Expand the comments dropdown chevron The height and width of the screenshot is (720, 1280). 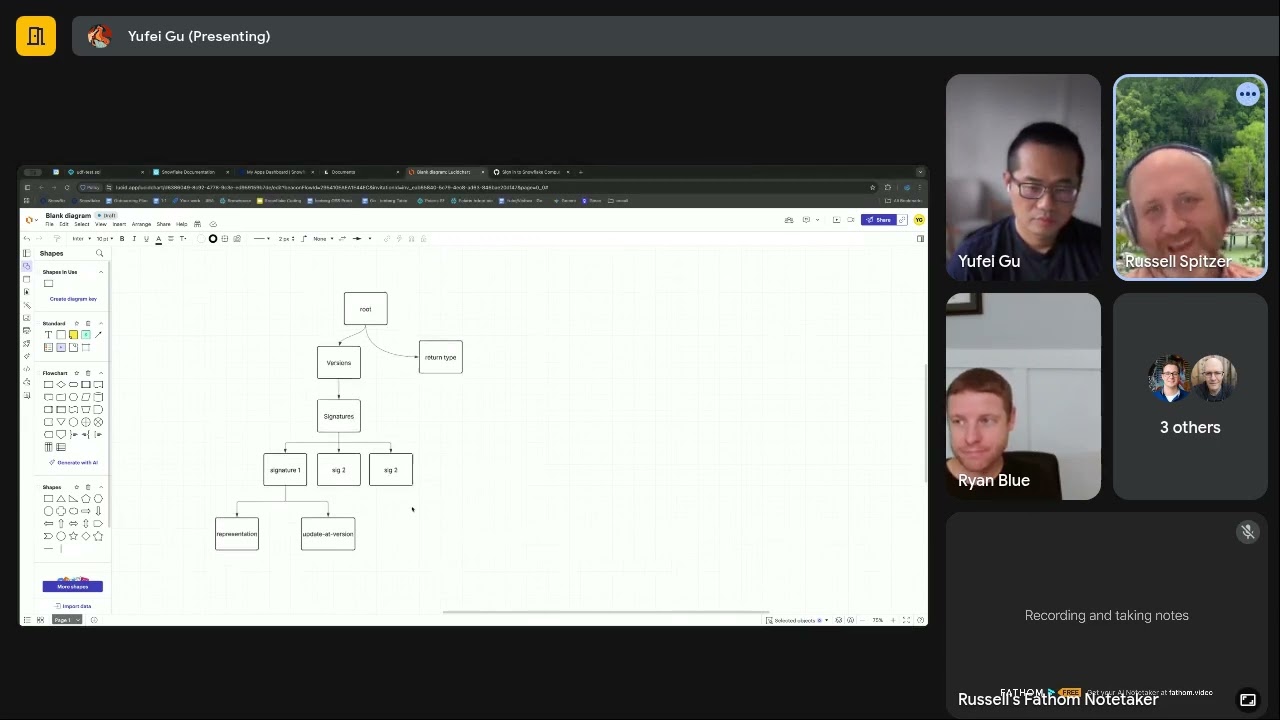(815, 220)
